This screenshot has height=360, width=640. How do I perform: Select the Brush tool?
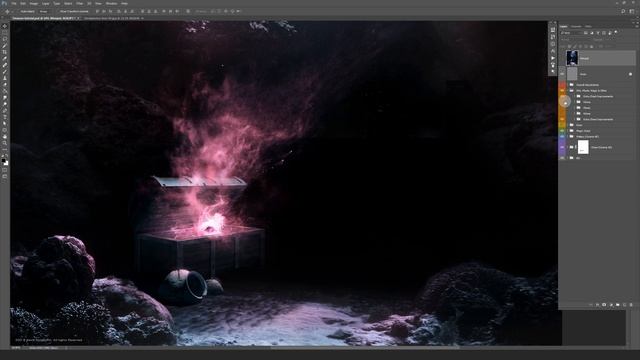[x=5, y=72]
